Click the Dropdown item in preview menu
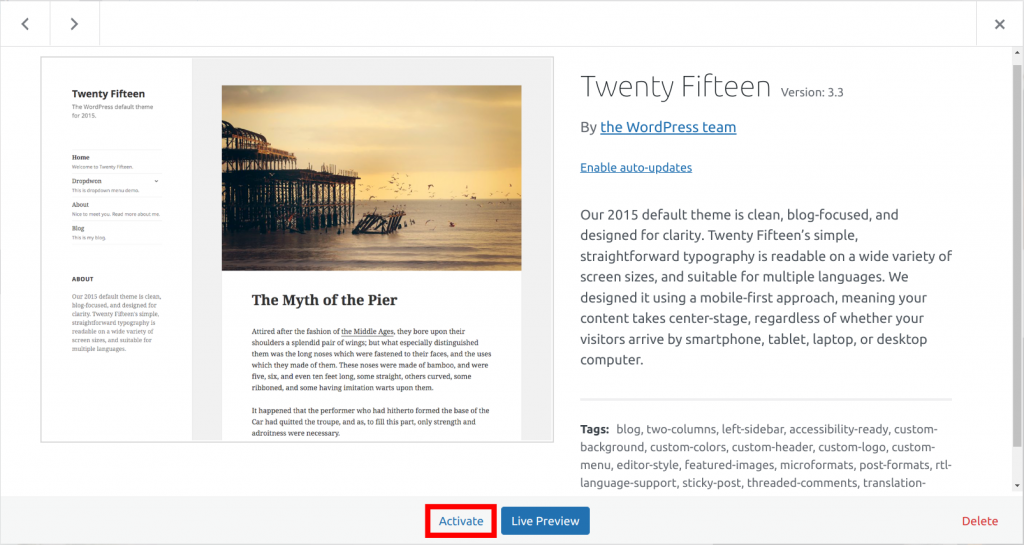 click(88, 181)
